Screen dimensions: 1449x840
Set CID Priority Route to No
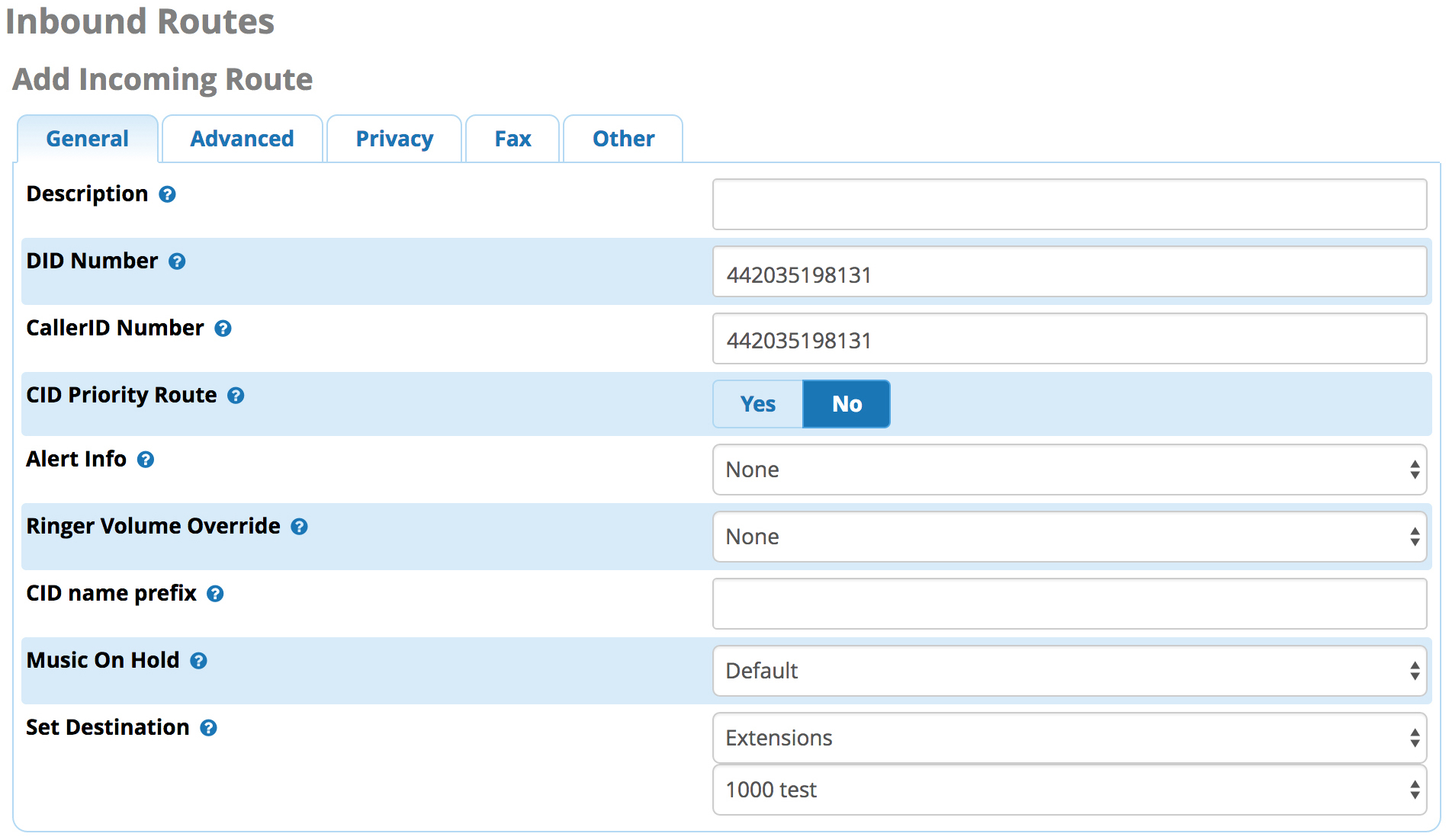pyautogui.click(x=846, y=404)
